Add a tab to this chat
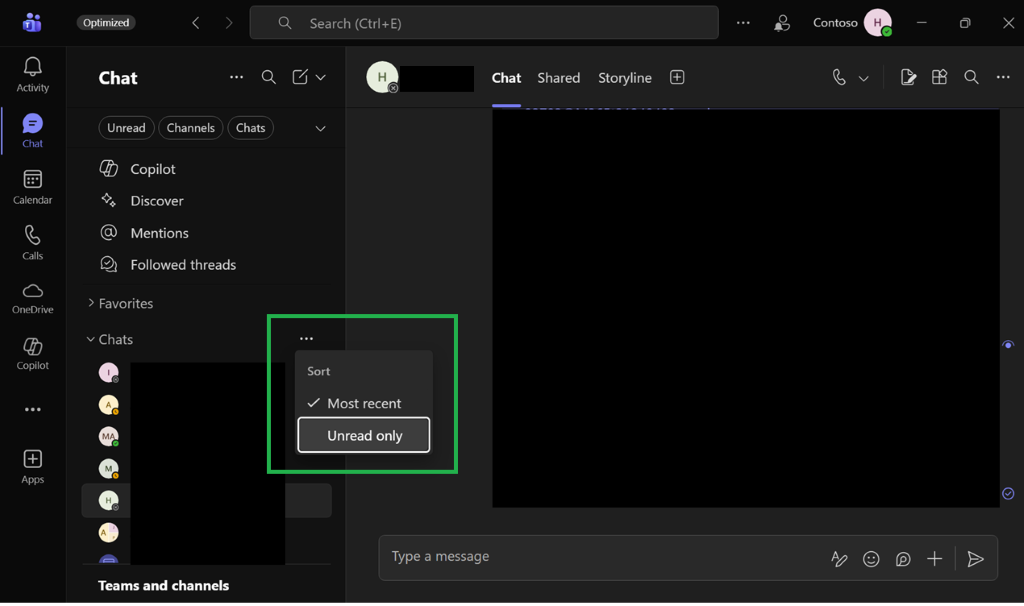Viewport: 1024px width, 606px height. click(x=677, y=78)
